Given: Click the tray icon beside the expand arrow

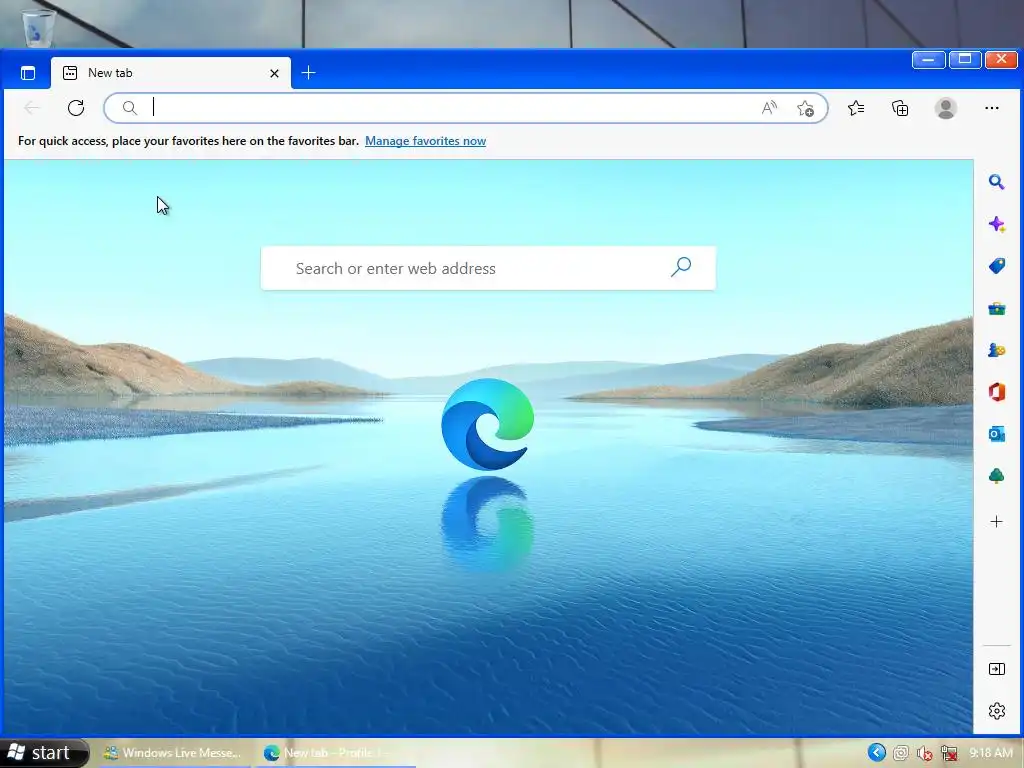Looking at the screenshot, I should [901, 753].
